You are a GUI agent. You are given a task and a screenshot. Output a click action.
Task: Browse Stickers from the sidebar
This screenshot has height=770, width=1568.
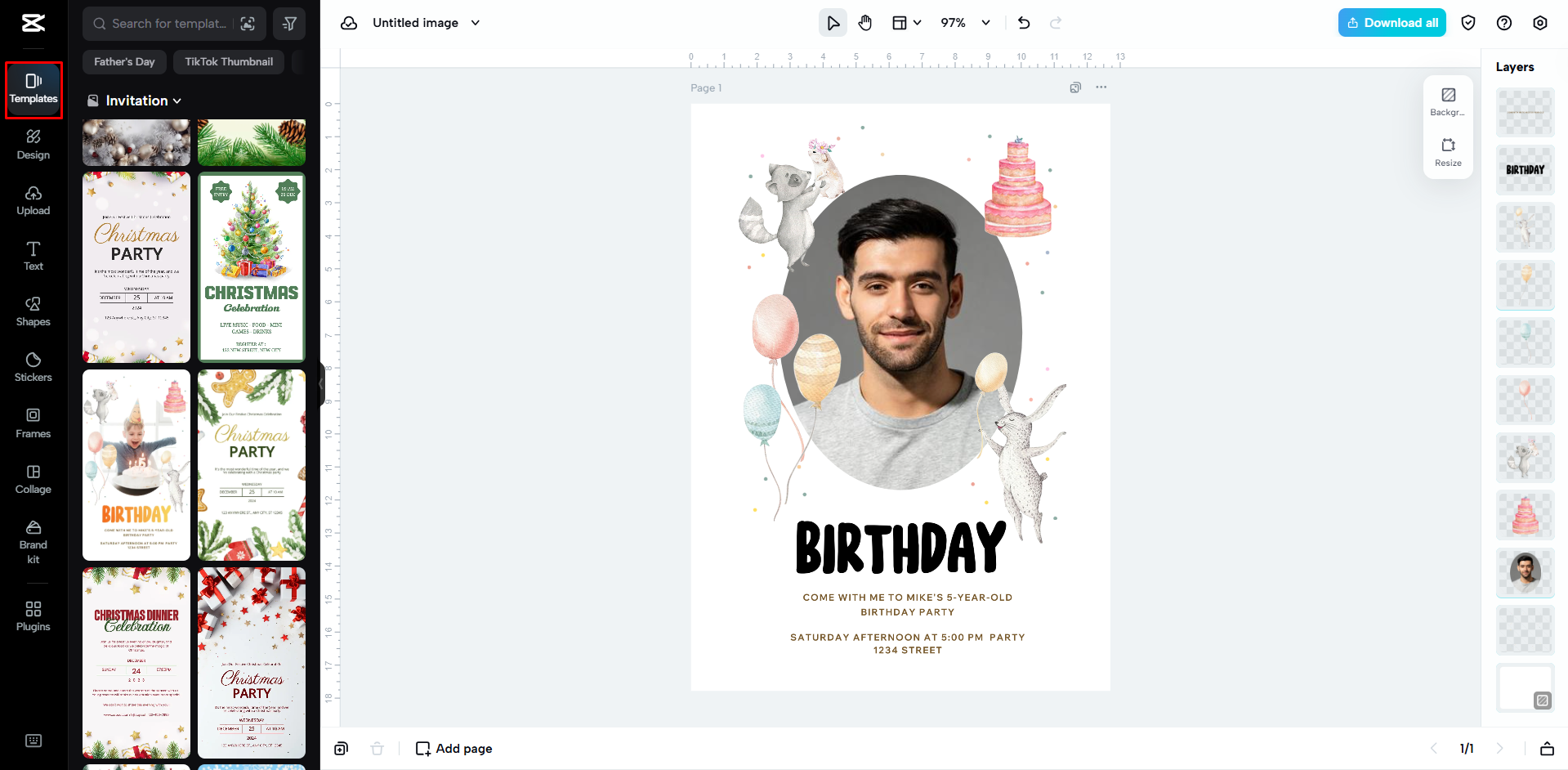point(33,368)
